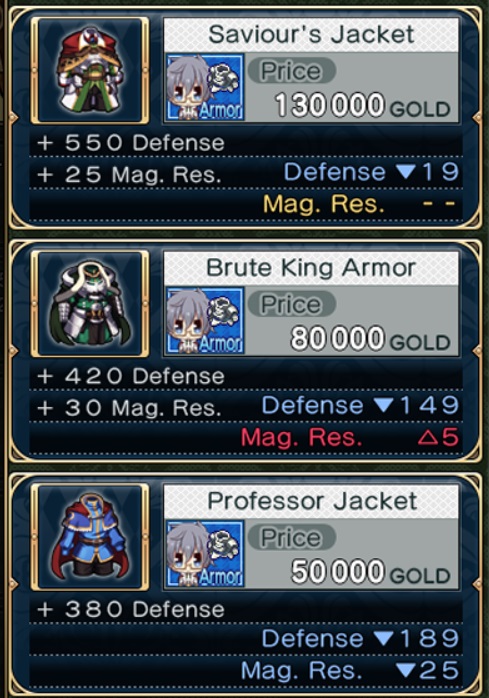489x698 pixels.
Task: Click Defense down arrow showing 19
Action: (406, 172)
